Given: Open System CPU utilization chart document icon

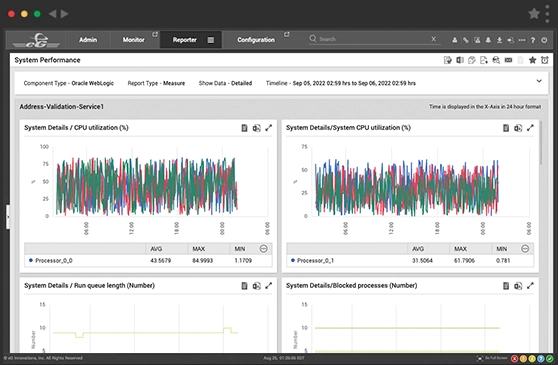Looking at the screenshot, I should click(x=506, y=128).
